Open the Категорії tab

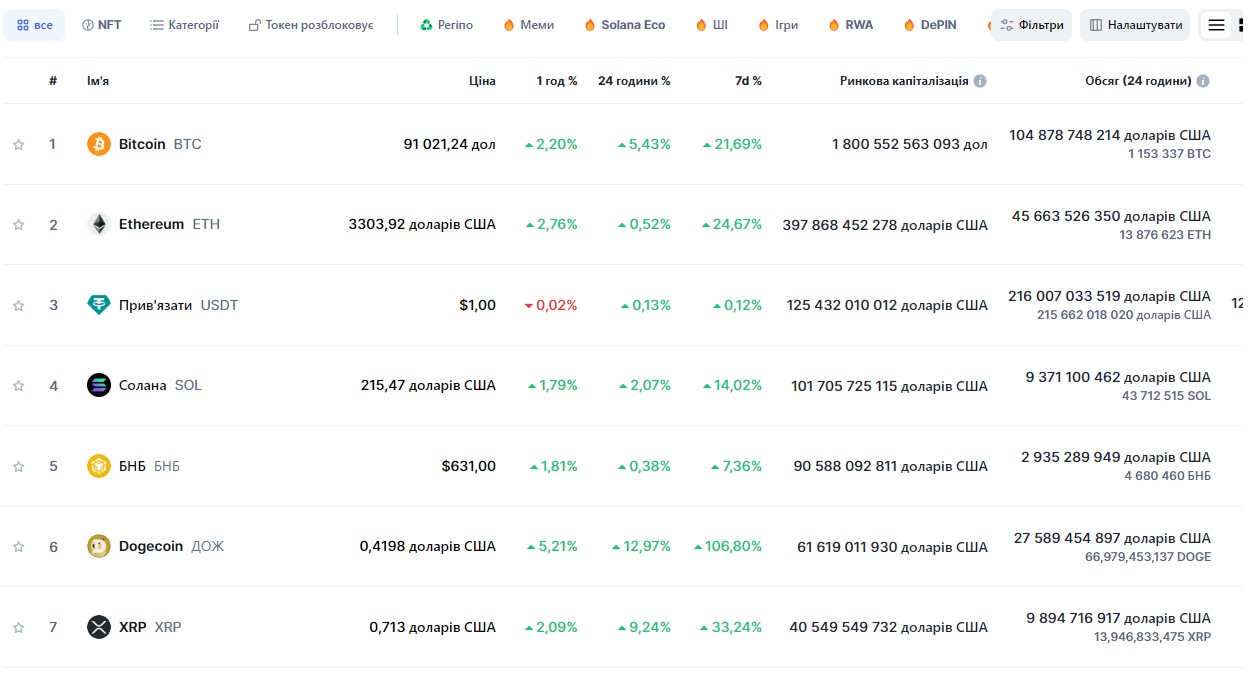click(184, 25)
